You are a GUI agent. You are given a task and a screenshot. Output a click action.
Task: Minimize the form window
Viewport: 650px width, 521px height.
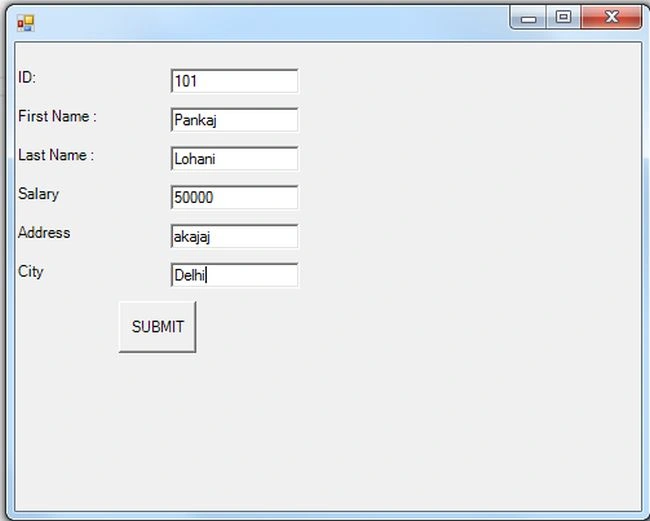(x=528, y=17)
